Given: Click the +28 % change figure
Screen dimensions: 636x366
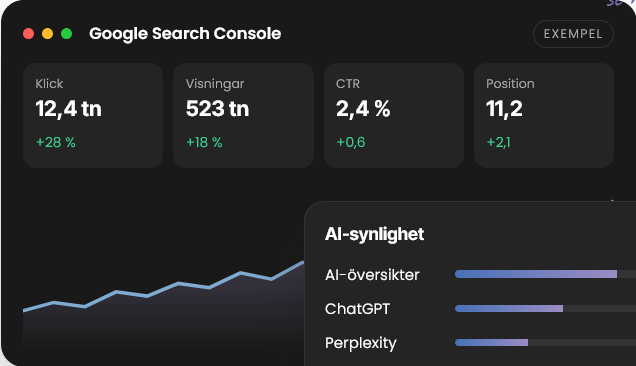Looking at the screenshot, I should coord(56,142).
